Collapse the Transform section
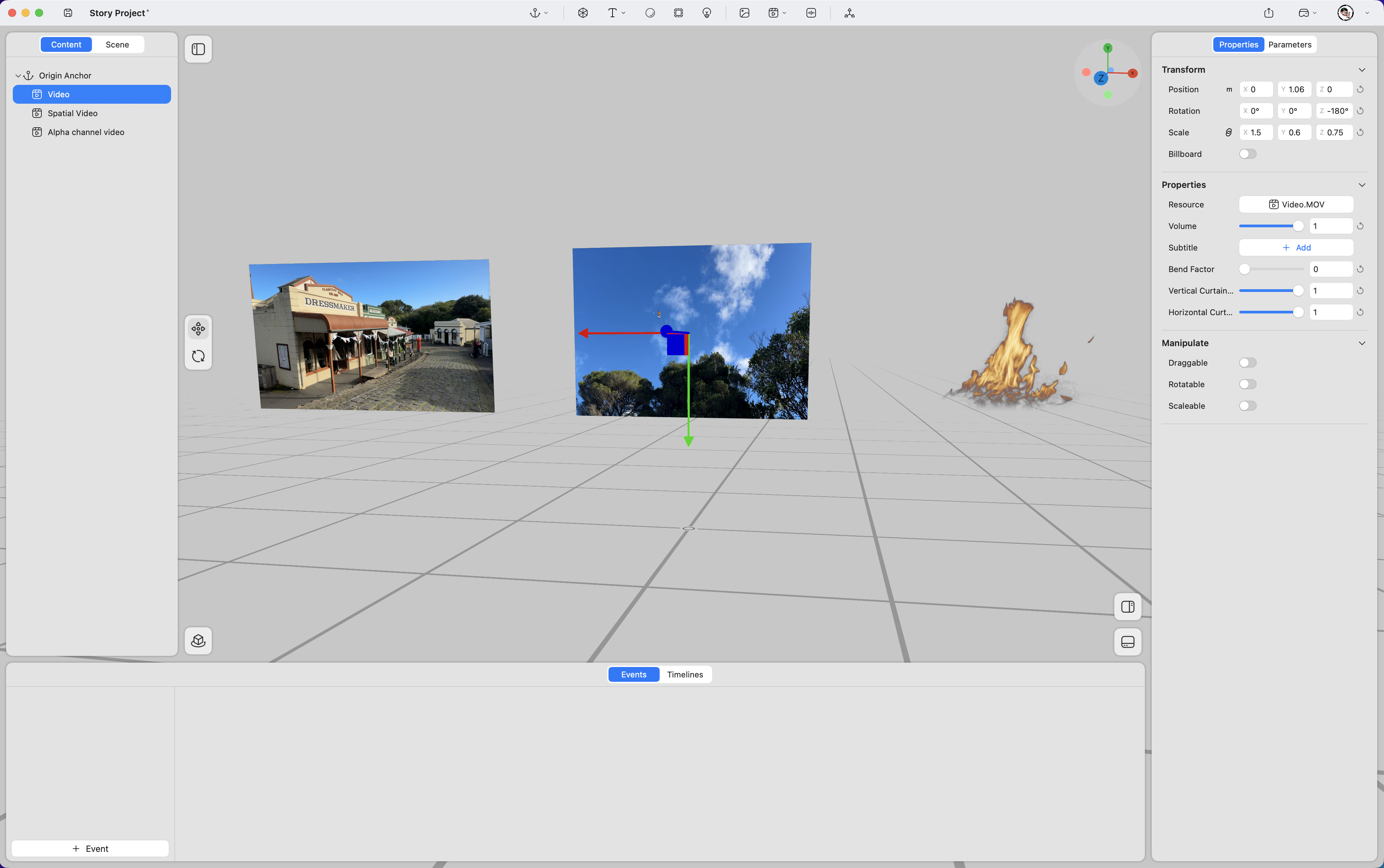The image size is (1384, 868). tap(1362, 69)
